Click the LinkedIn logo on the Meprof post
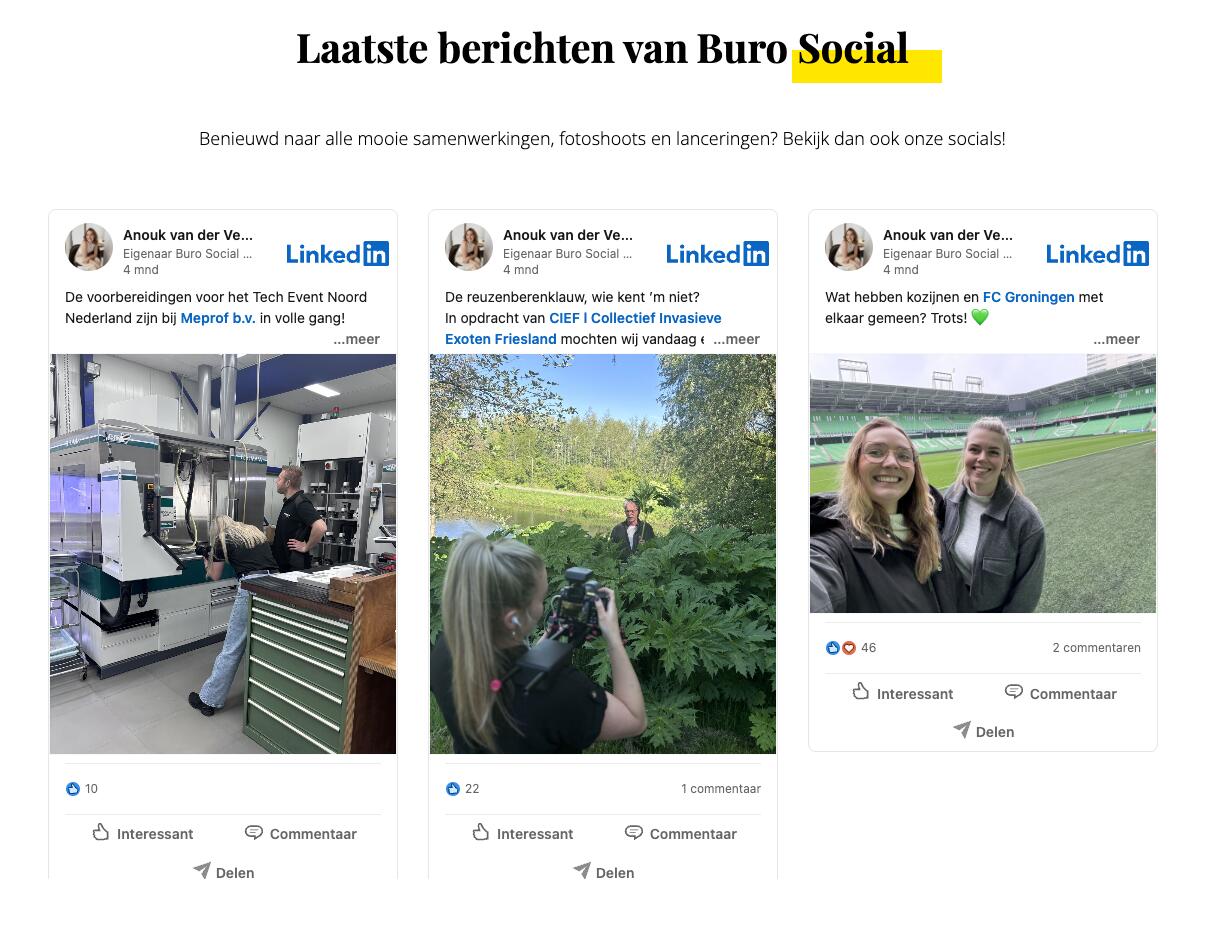Viewport: 1212px width, 929px height. [337, 253]
